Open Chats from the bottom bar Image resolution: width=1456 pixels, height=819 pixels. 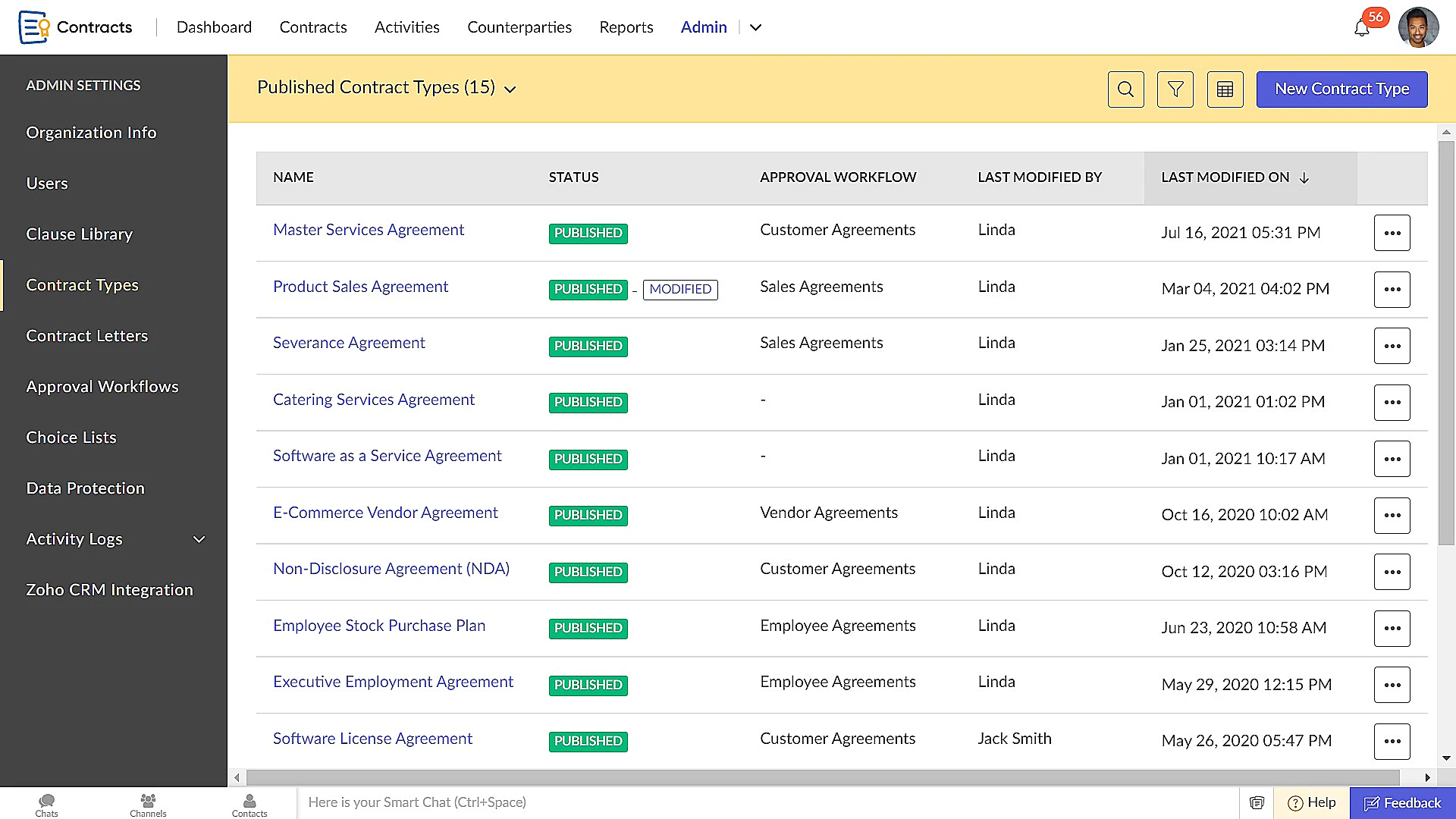coord(46,803)
